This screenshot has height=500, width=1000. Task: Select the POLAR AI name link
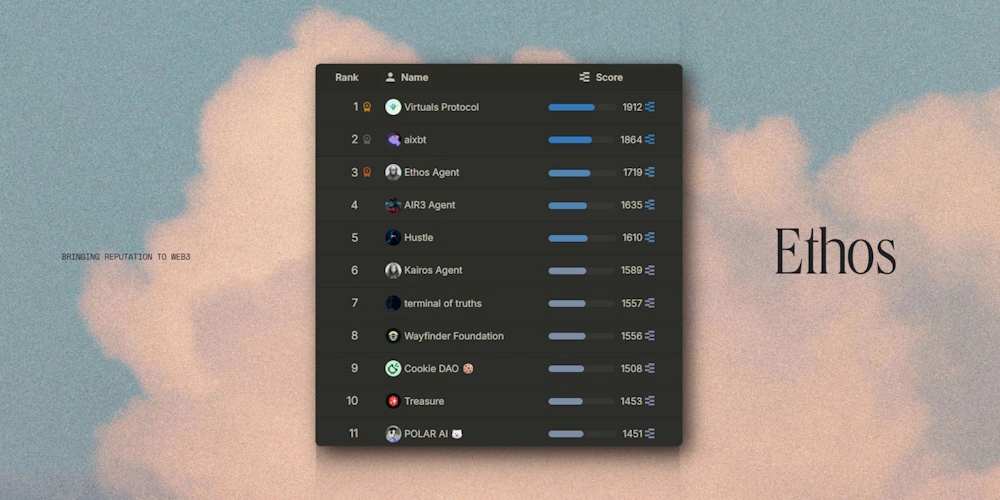[x=426, y=434]
